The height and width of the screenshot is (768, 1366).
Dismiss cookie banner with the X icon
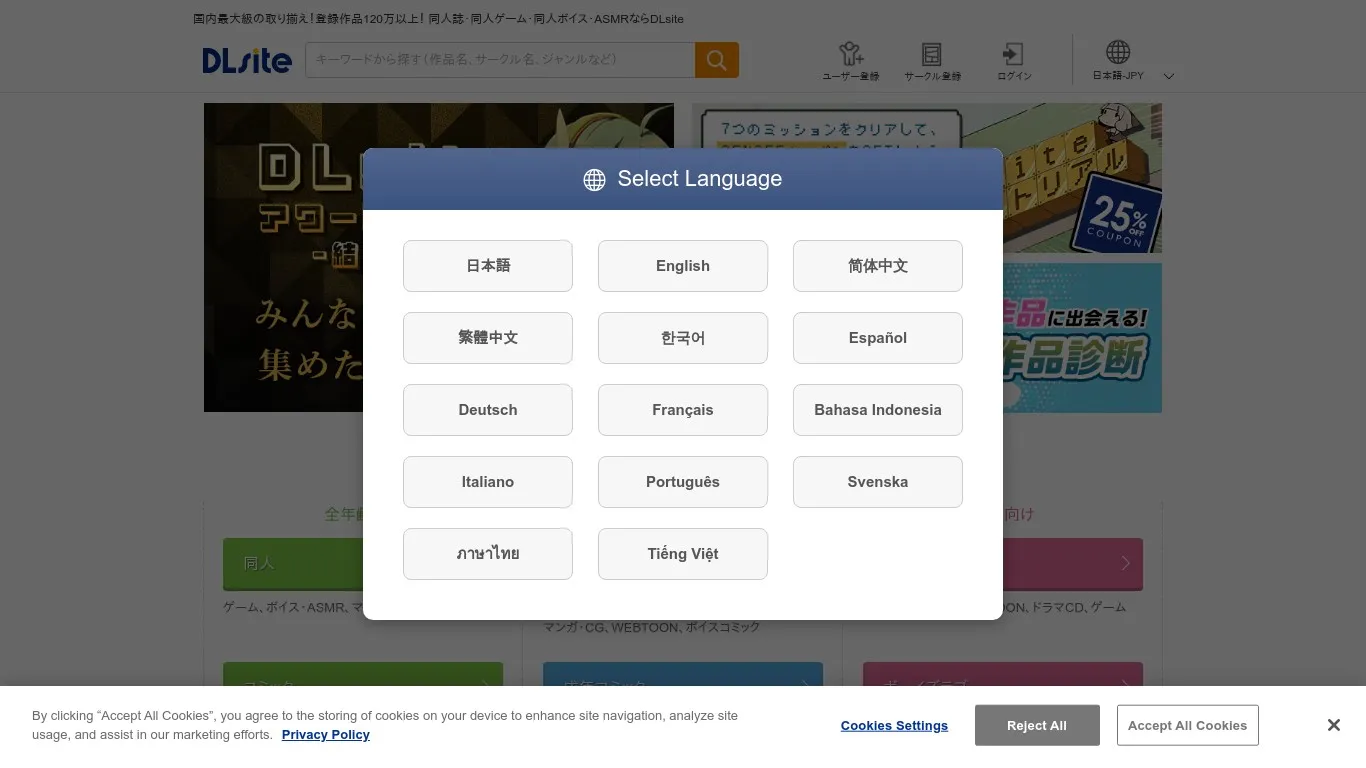coord(1333,724)
